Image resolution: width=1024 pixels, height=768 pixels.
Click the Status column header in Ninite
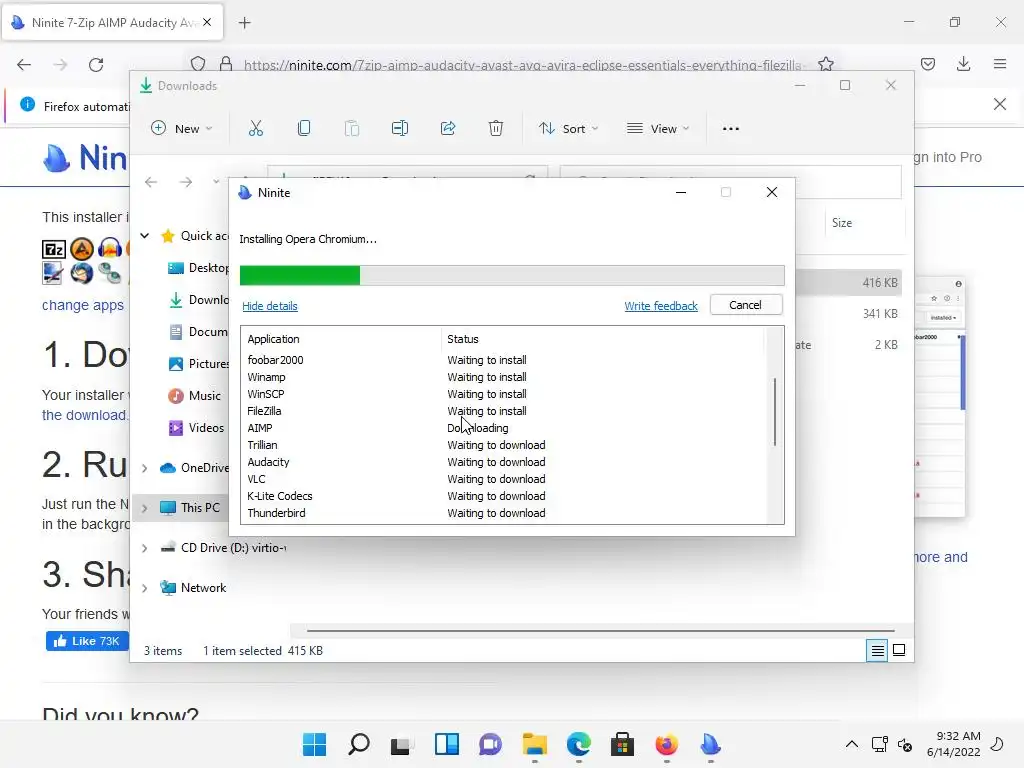(603, 339)
